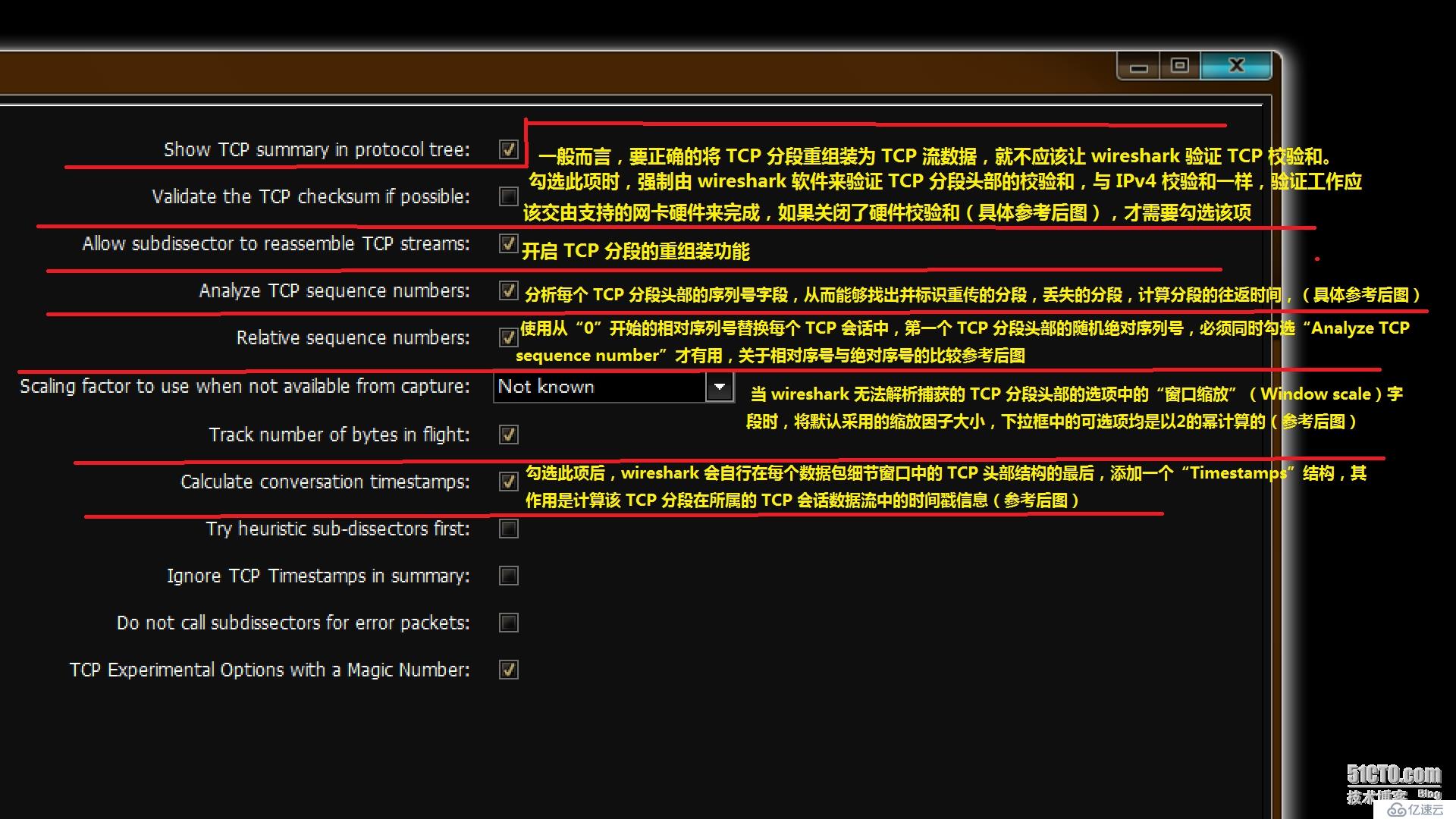Click 'Allow subdissector to reassemble TCP streams:' label
Viewport: 1456px width, 819px height.
(x=276, y=243)
